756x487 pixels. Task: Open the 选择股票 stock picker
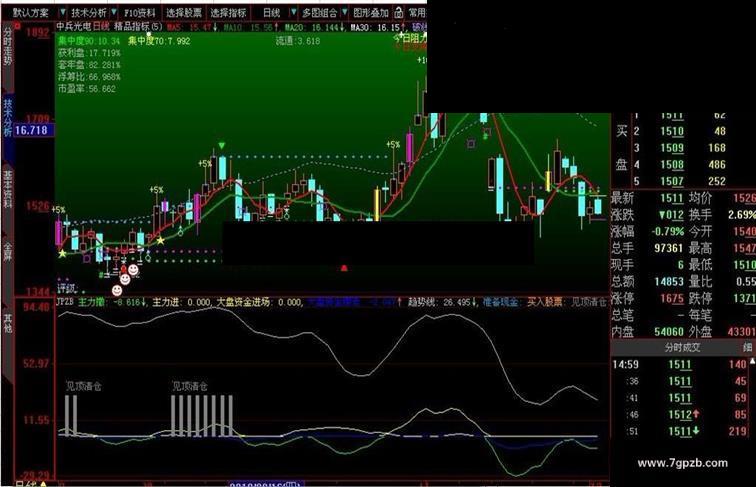coord(184,13)
